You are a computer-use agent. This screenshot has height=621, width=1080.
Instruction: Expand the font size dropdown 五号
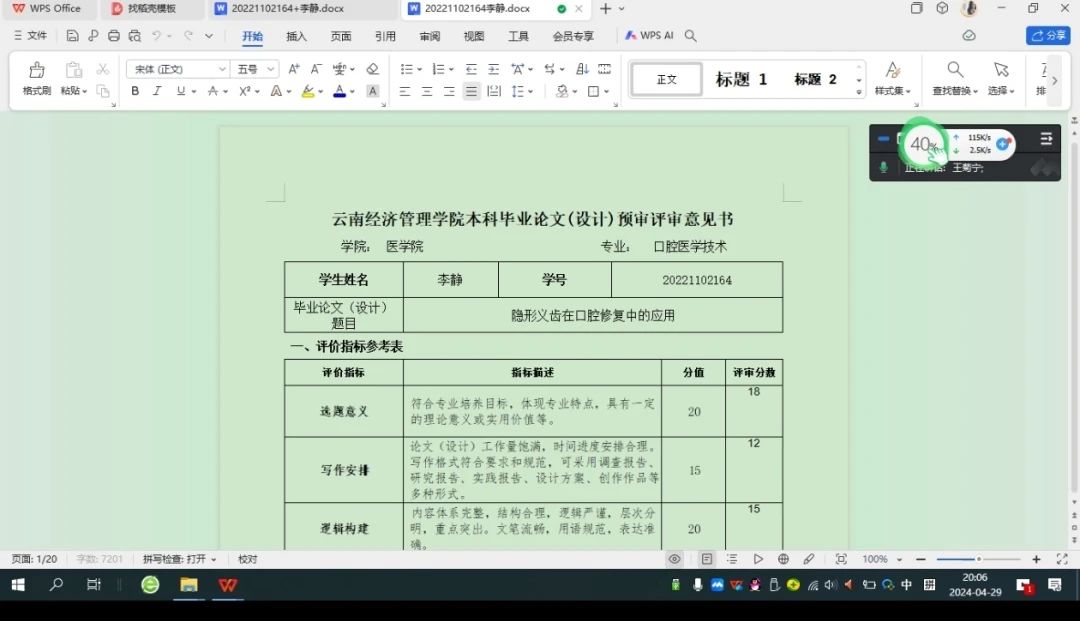pos(255,69)
